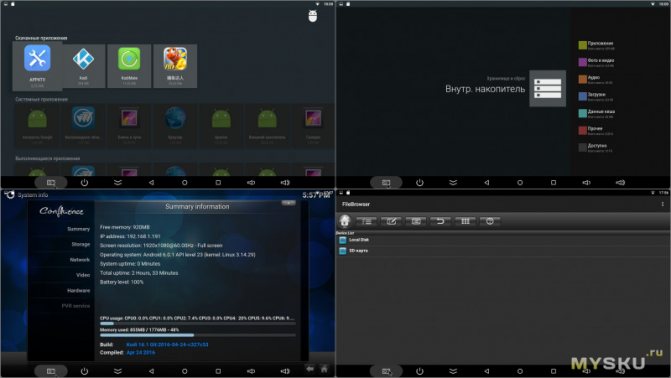The width and height of the screenshot is (671, 378).
Task: Open the Данные кеша storage category
Action: (x=597, y=113)
